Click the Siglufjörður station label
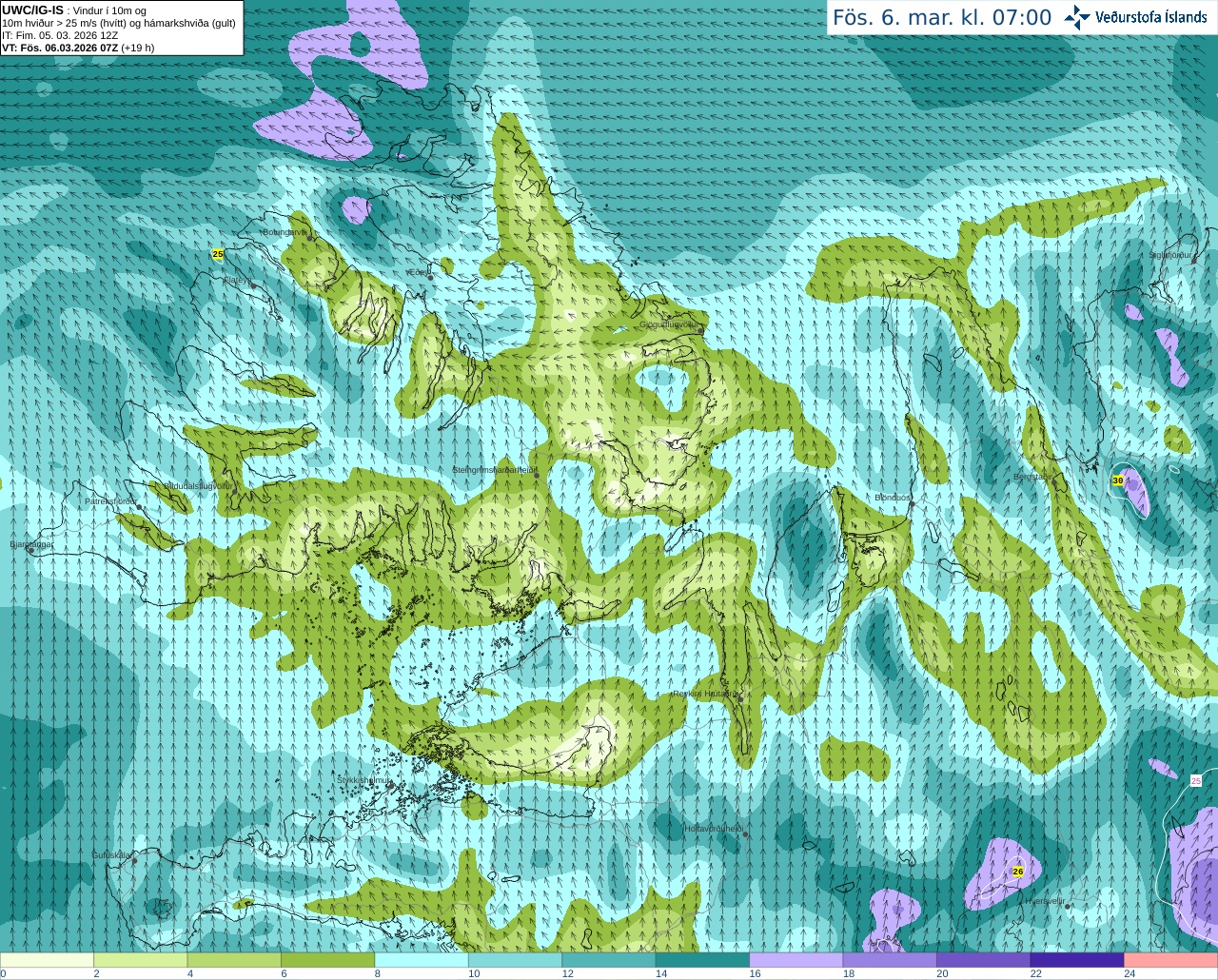Viewport: 1218px width, 980px height. [x=1170, y=255]
